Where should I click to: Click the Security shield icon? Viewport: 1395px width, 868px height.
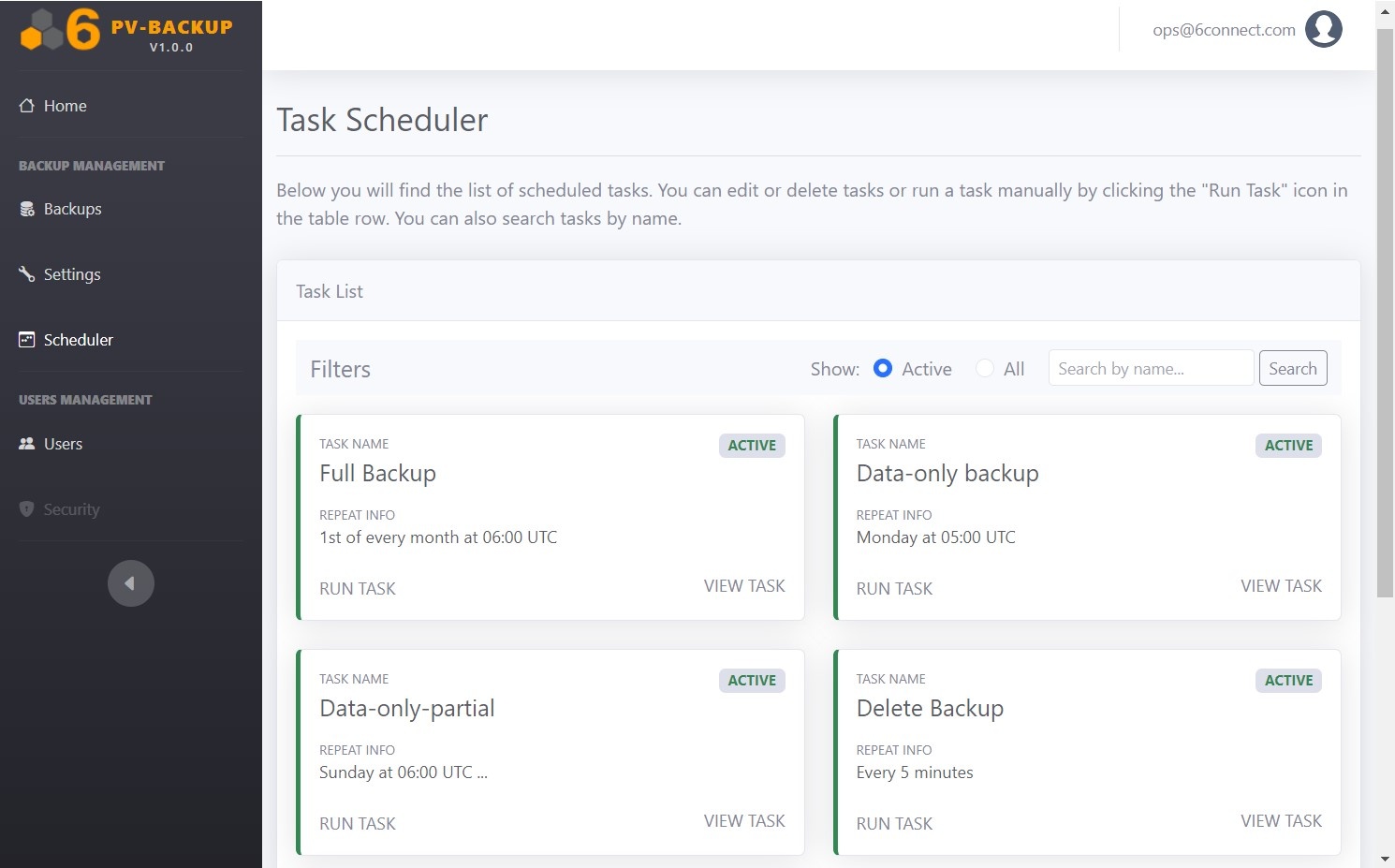point(27,509)
